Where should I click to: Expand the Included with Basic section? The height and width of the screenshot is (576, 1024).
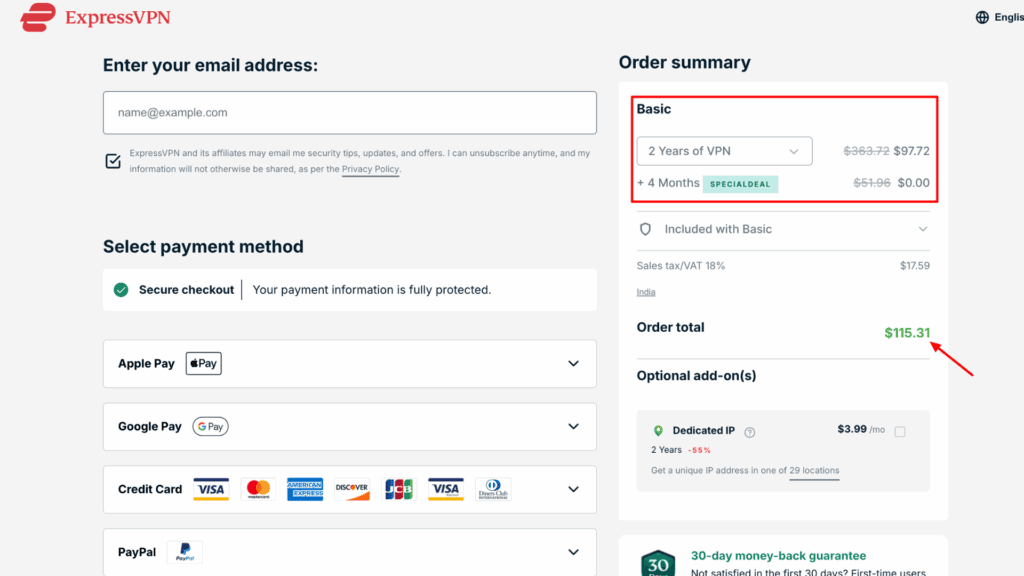(x=924, y=229)
